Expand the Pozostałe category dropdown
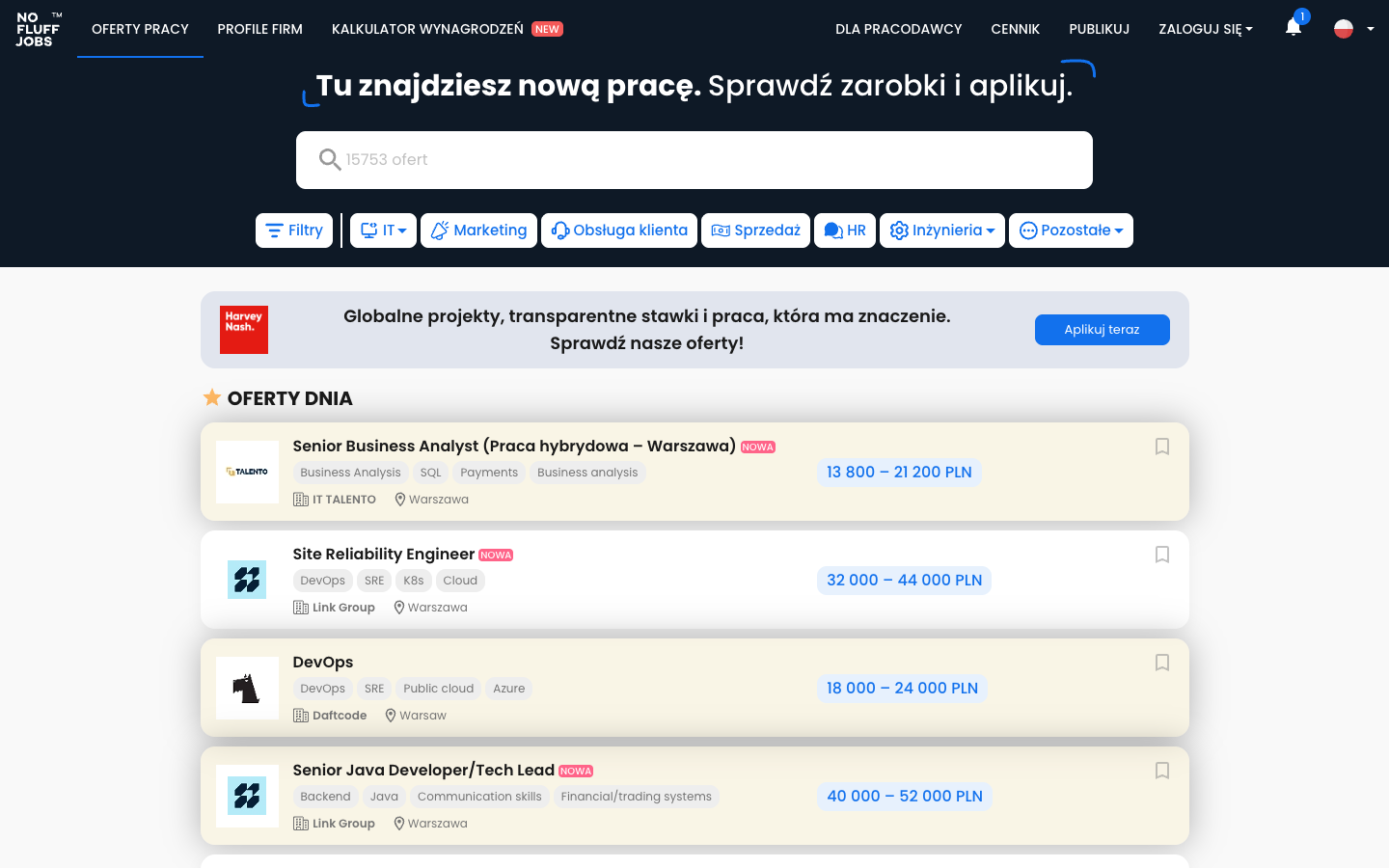 1071,231
